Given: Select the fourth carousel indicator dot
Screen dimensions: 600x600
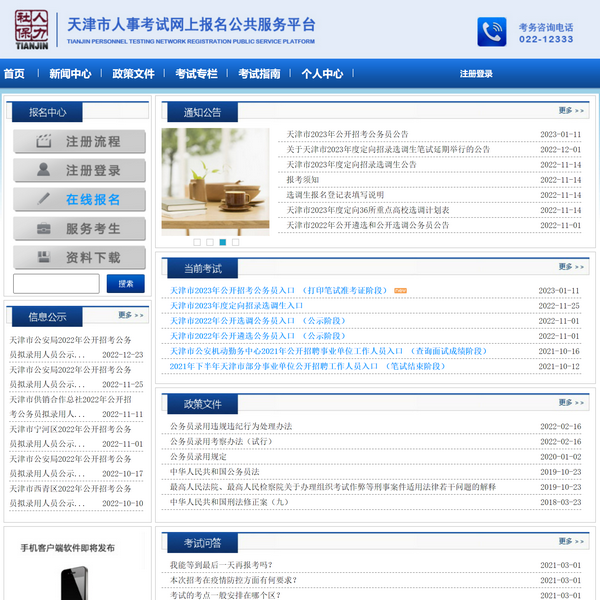Looking at the screenshot, I should click(236, 242).
